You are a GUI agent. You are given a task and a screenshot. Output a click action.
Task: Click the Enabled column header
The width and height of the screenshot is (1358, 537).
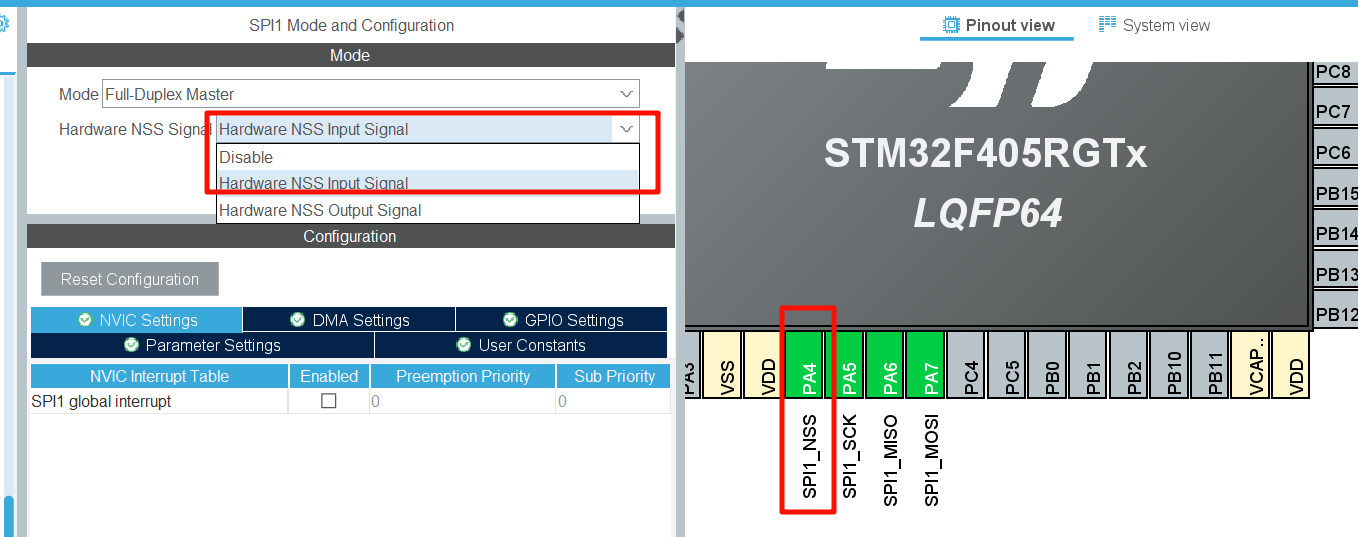(329, 376)
